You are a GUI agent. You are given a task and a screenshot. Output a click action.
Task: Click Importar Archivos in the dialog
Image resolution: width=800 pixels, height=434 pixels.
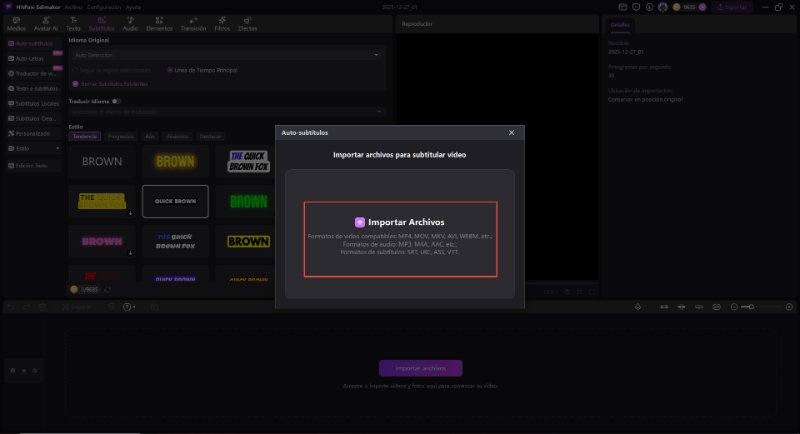pos(400,222)
